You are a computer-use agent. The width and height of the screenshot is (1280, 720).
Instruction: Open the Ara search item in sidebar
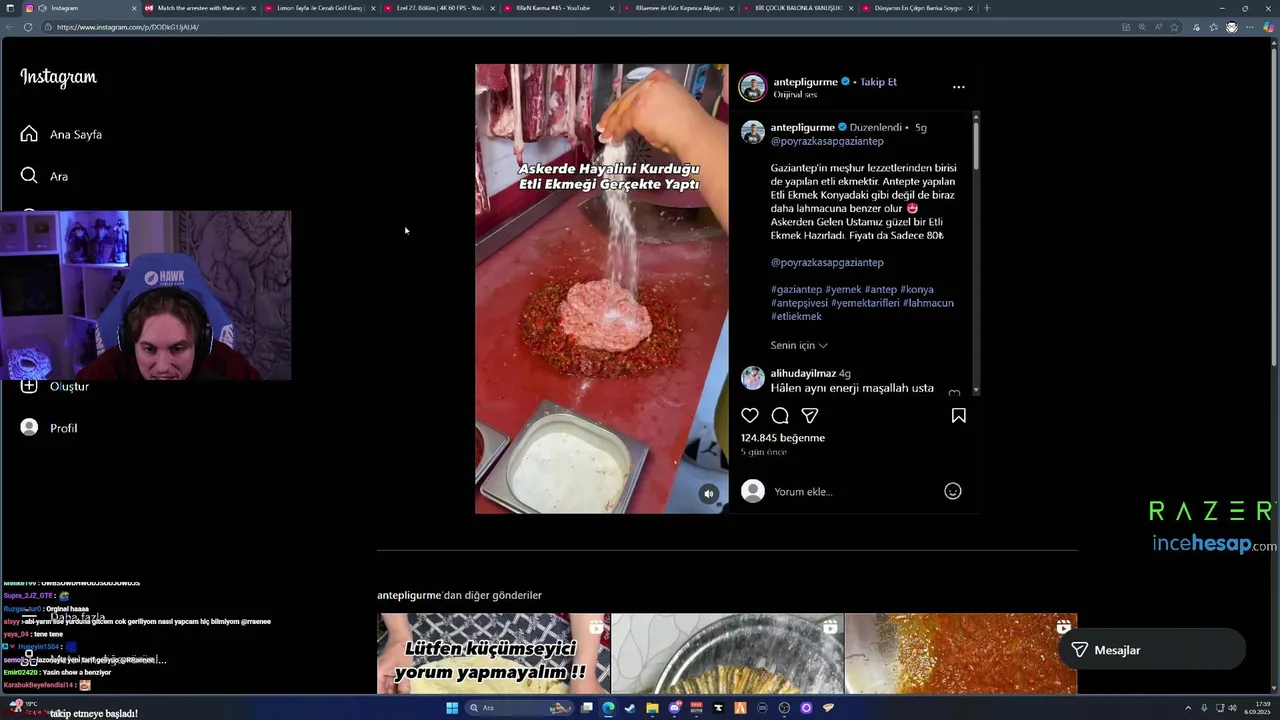coord(45,176)
